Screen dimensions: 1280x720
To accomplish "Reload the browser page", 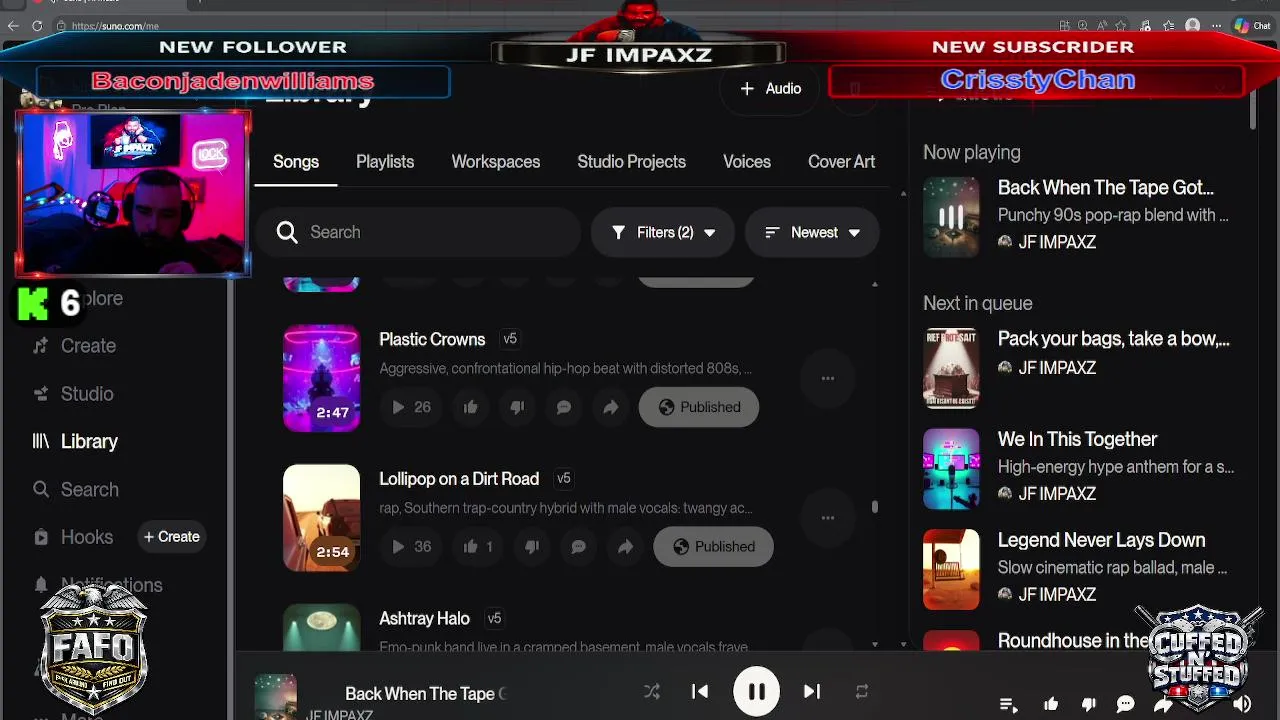I will pyautogui.click(x=37, y=26).
